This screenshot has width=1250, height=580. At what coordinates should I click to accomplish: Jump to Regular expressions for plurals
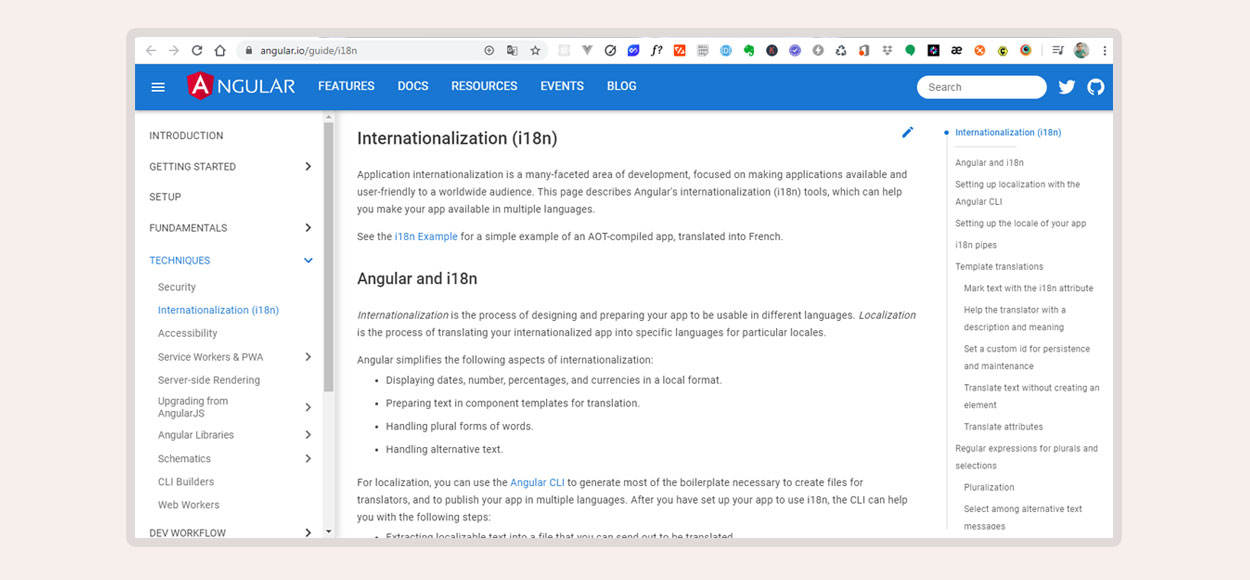1026,457
